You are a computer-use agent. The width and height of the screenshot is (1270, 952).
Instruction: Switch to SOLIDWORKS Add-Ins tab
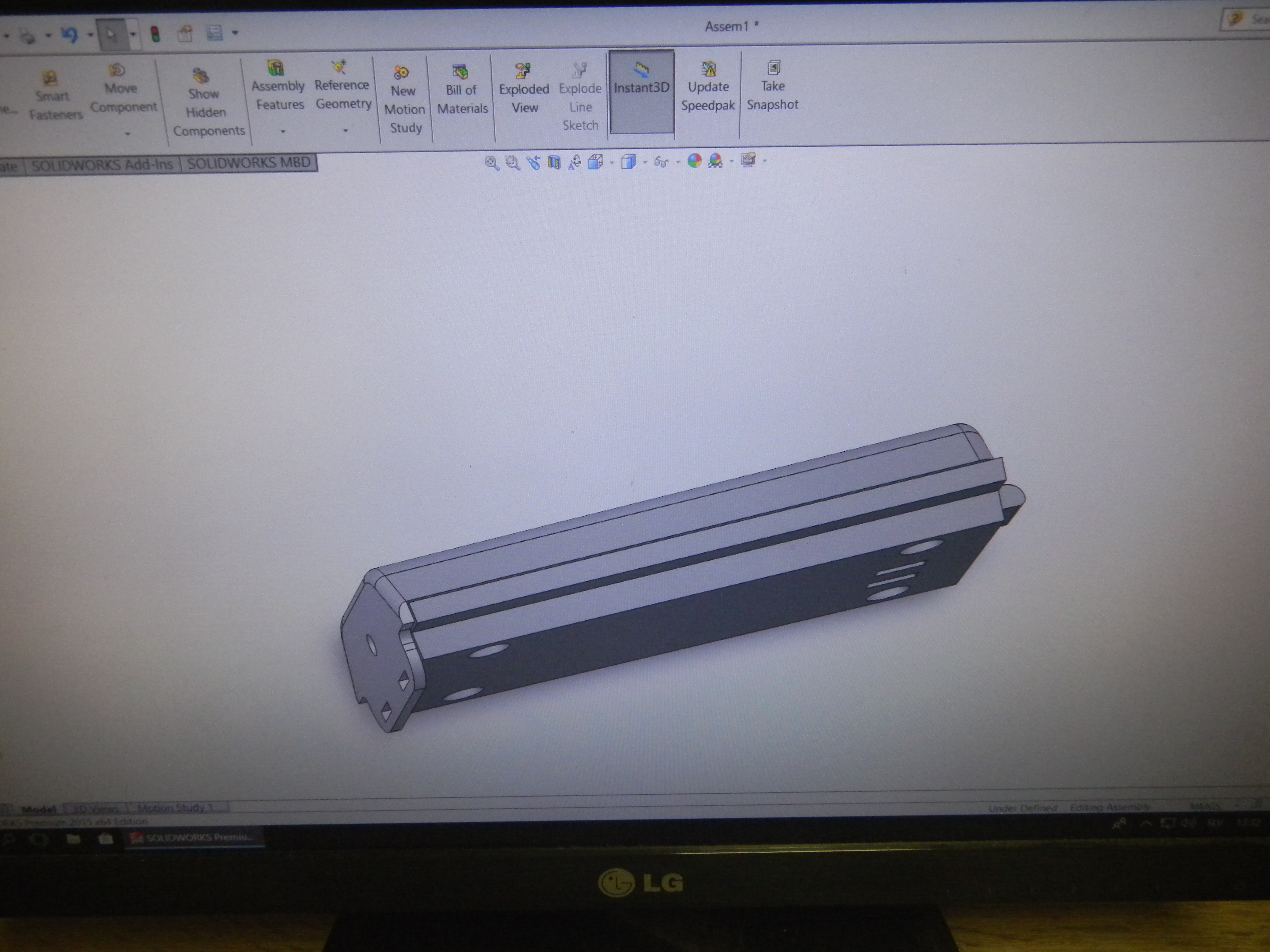102,165
